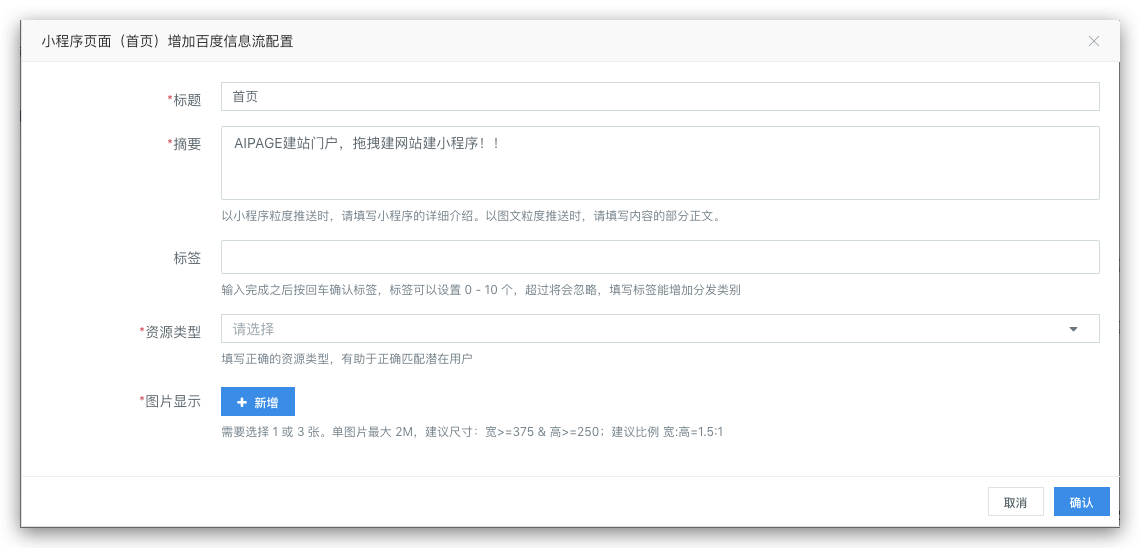This screenshot has height=548, width=1140.
Task: Click the dialog title 小程序页面（首页）增加百度信息流配置
Action: [167, 41]
